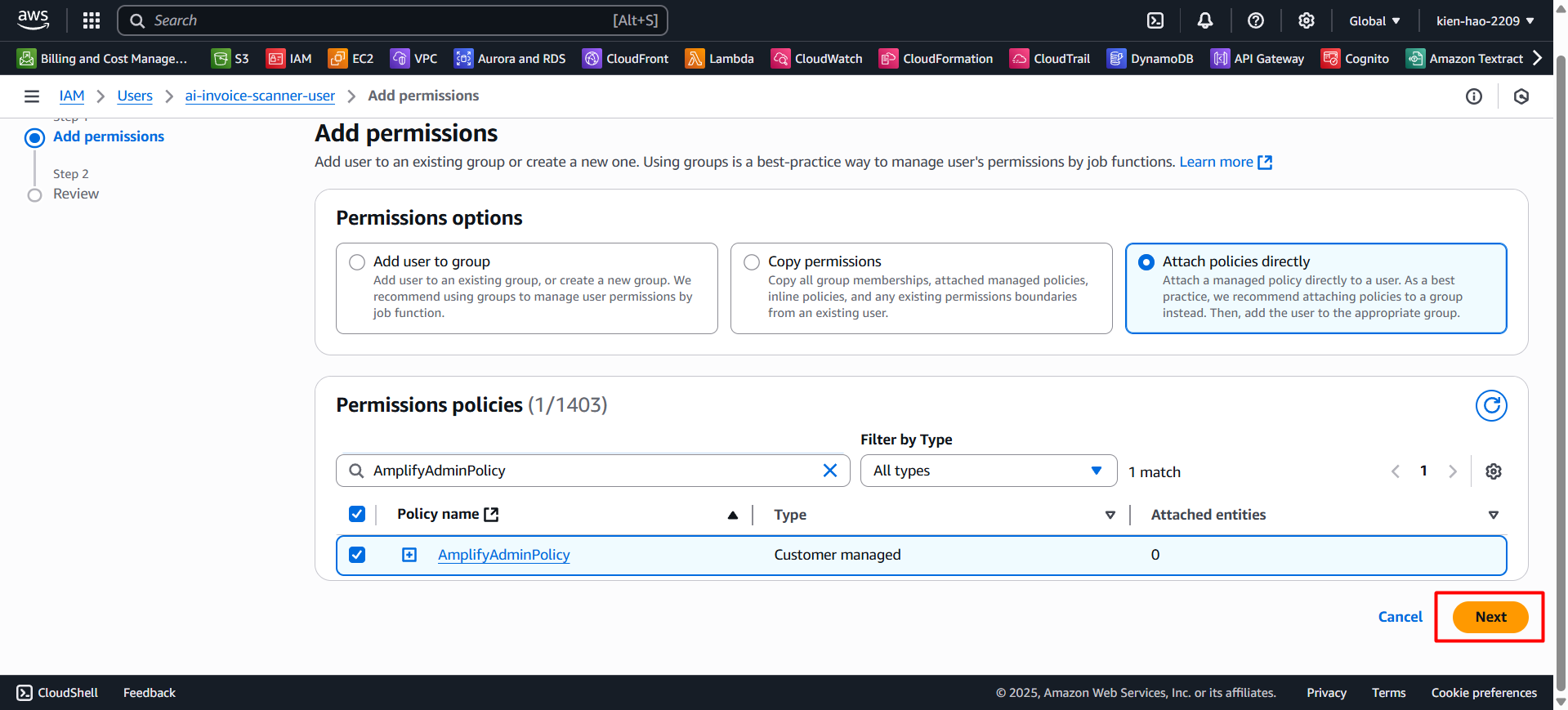
Task: Open the API Gateway shortcut
Action: coord(1258,58)
